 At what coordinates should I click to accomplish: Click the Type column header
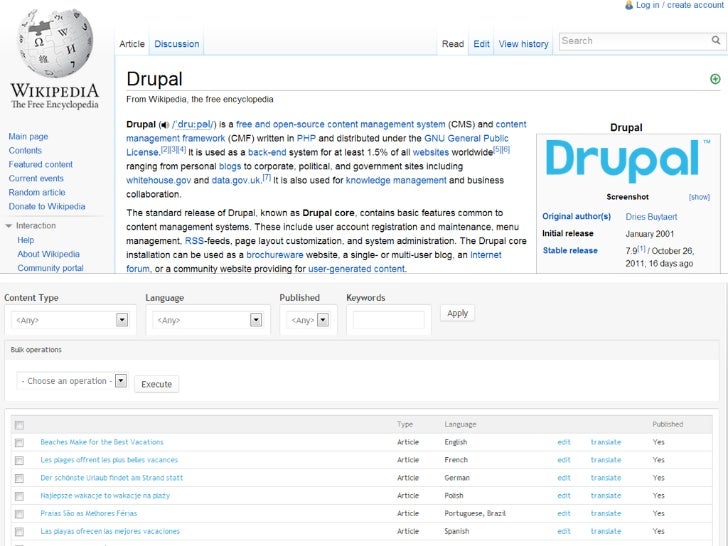click(x=405, y=424)
